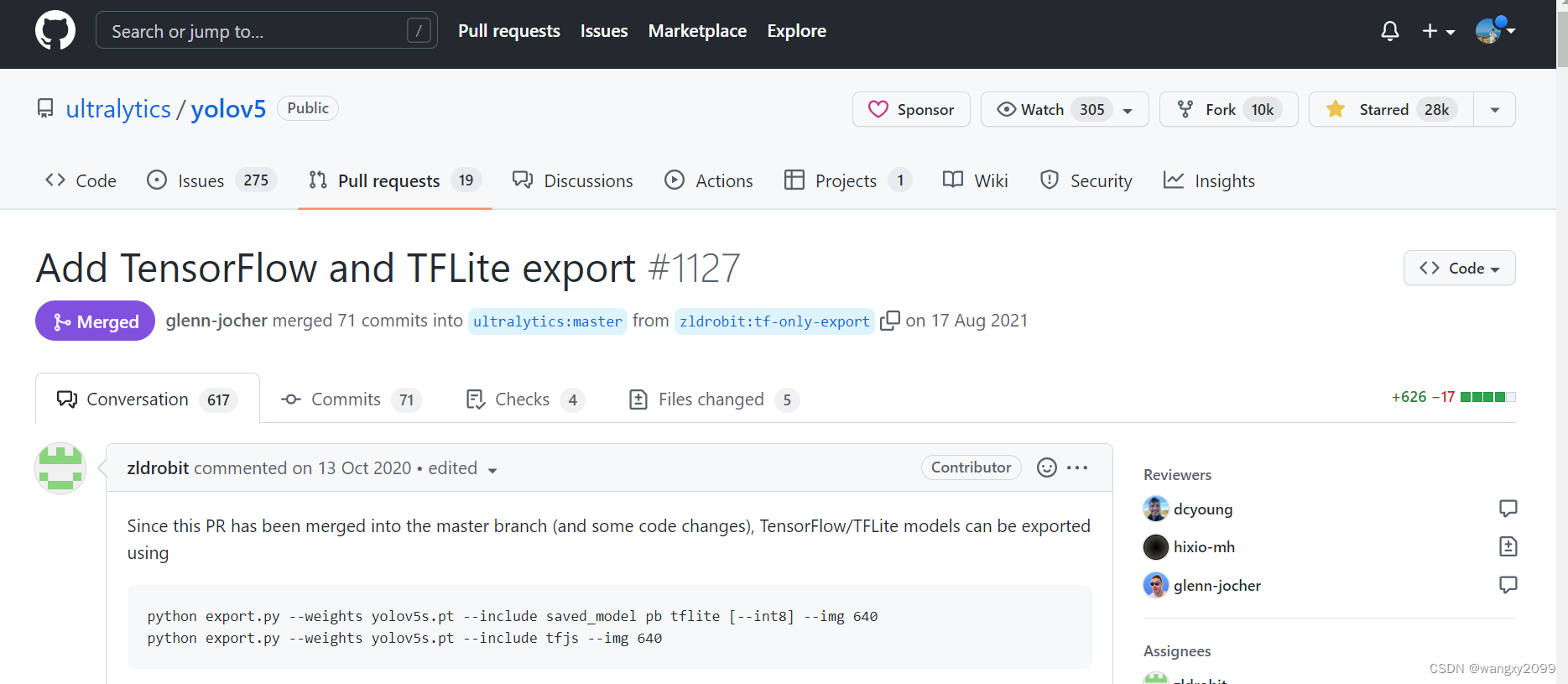This screenshot has width=1568, height=684.
Task: Open hixio-mh reviewer profile name
Action: point(1204,547)
